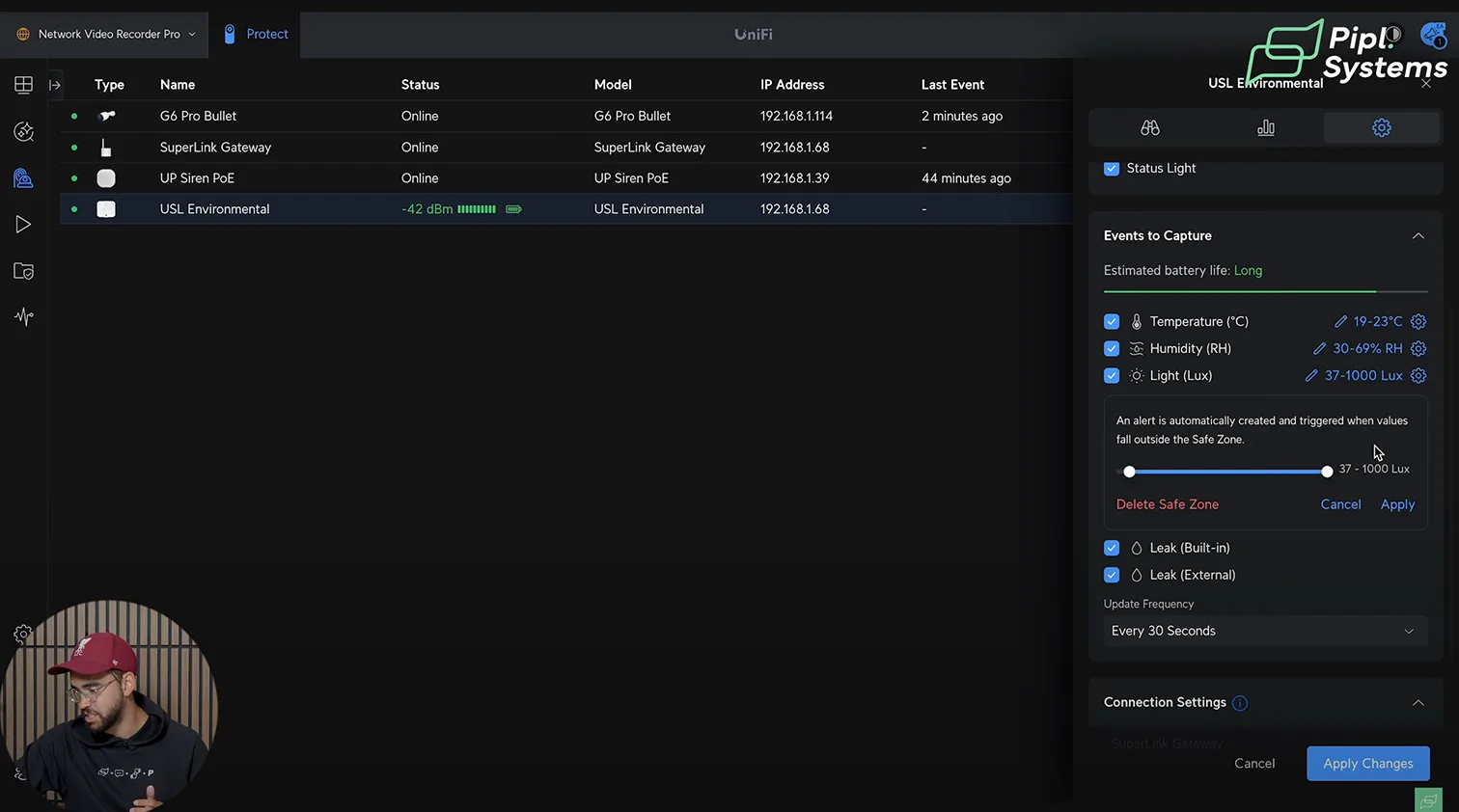The height and width of the screenshot is (812, 1459).
Task: Open the binoculars overview tab
Action: 1149,127
